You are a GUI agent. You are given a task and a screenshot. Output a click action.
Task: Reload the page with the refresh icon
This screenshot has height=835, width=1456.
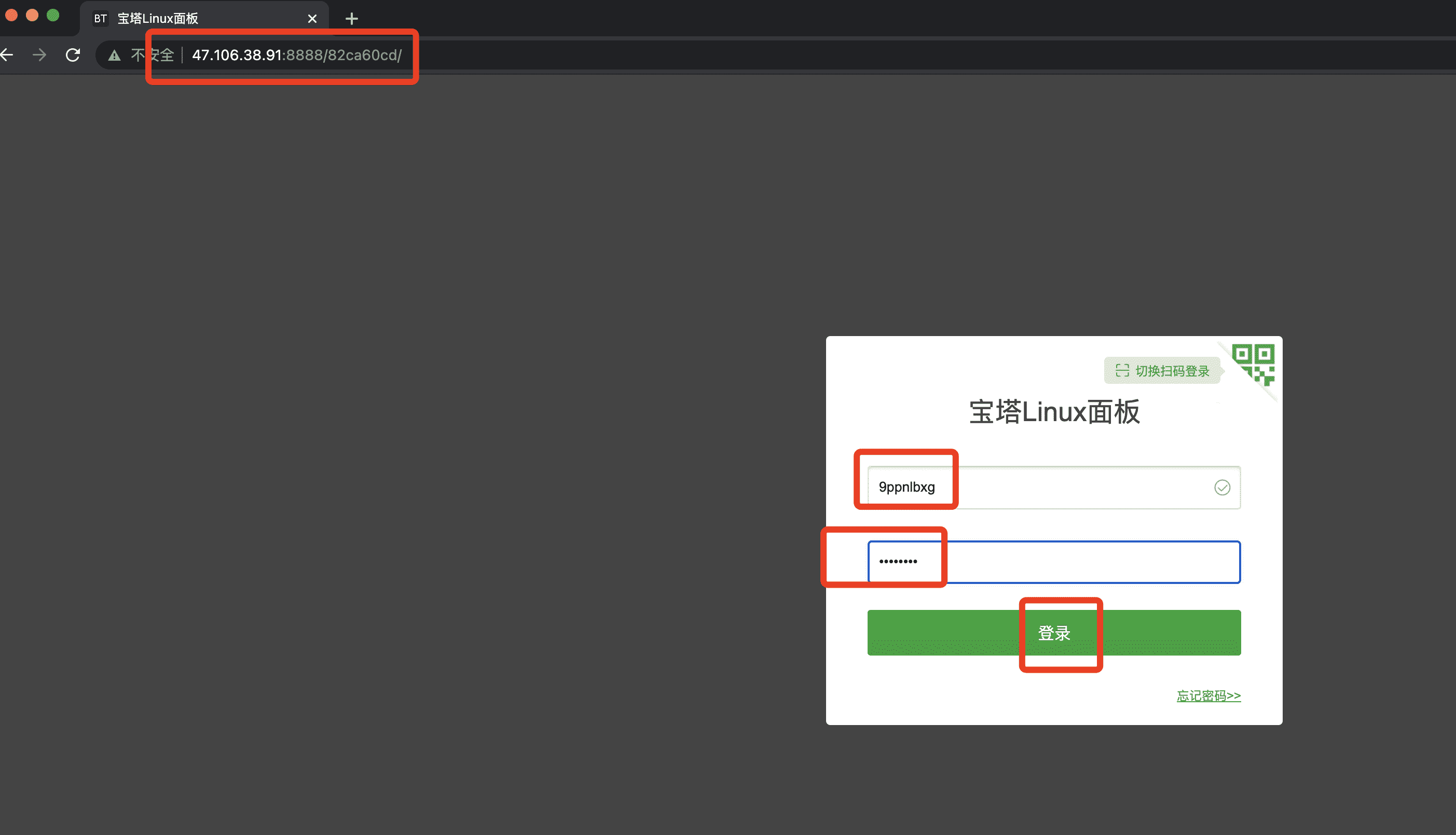pyautogui.click(x=73, y=55)
